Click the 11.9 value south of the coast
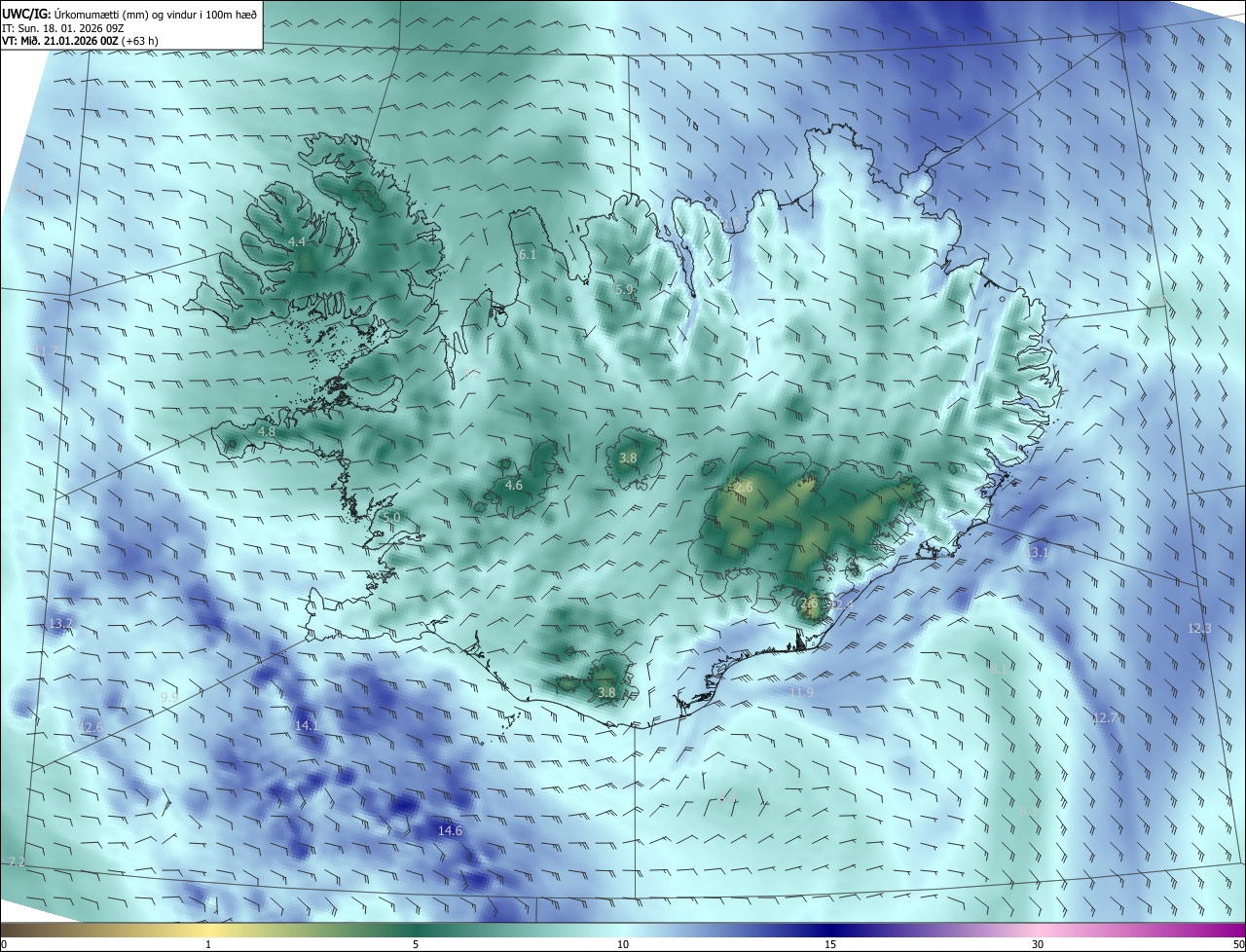The image size is (1246, 952). click(801, 692)
